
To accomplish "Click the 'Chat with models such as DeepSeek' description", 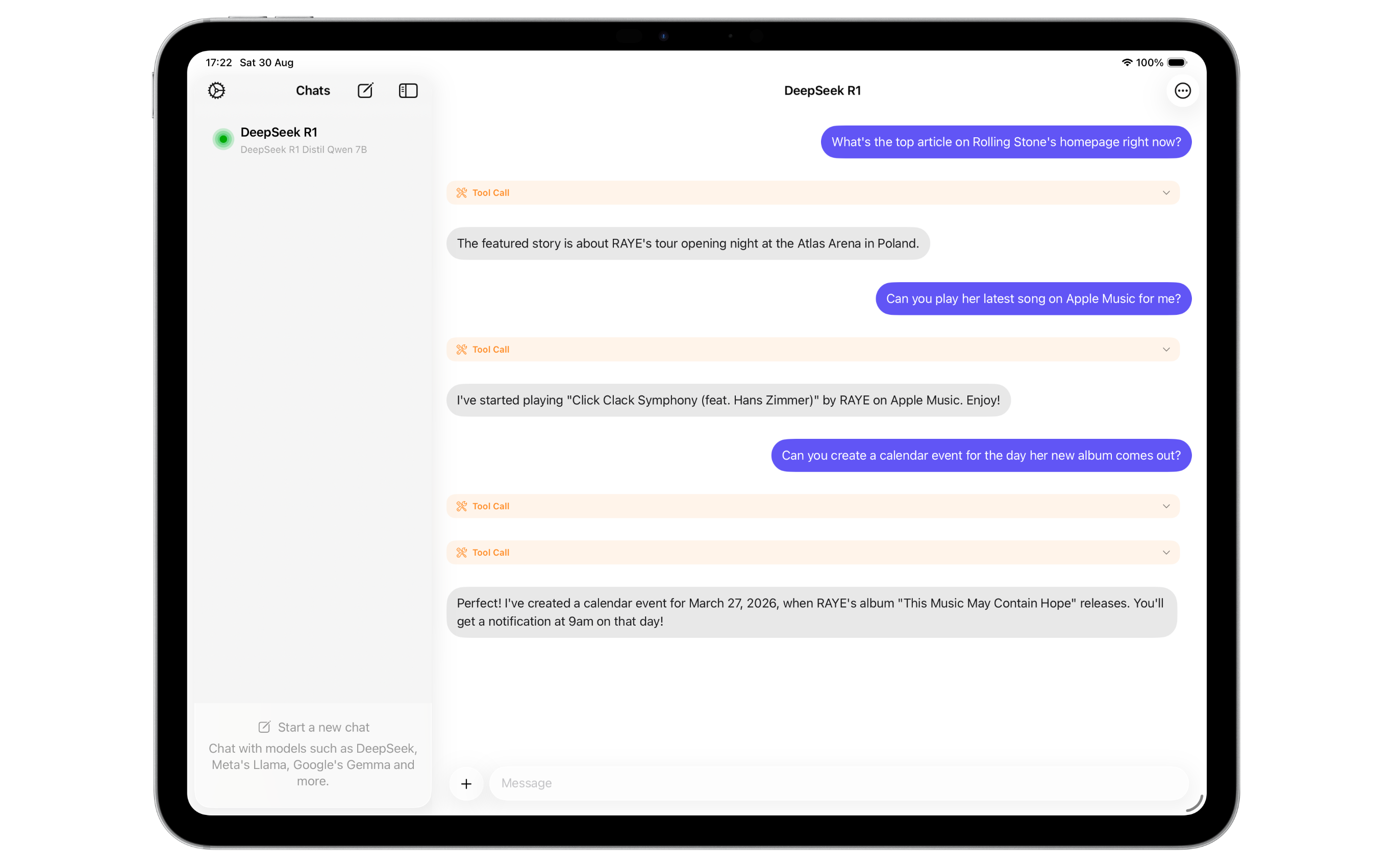I will click(313, 764).
